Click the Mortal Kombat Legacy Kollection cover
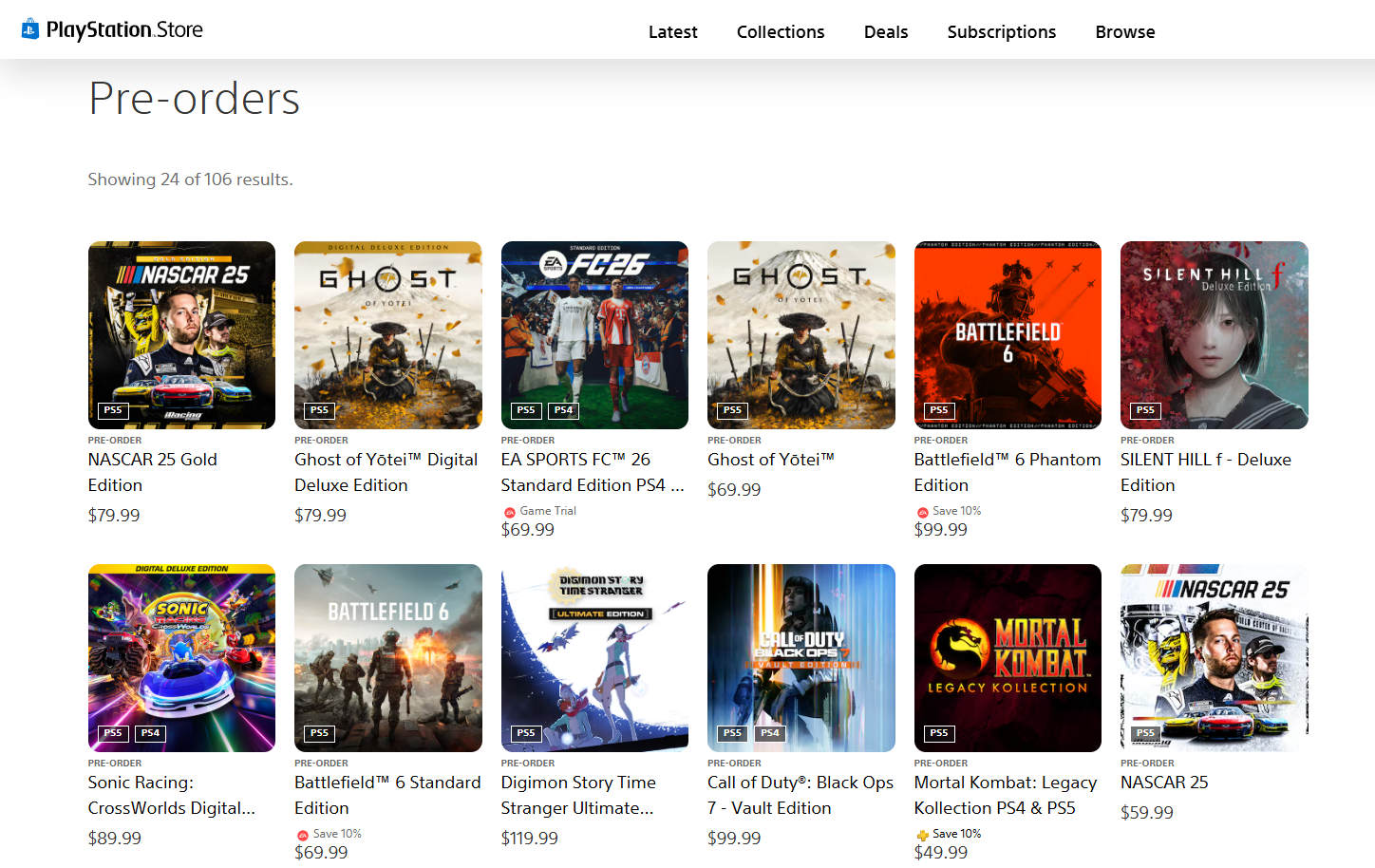This screenshot has height=868, width=1375. click(x=1007, y=657)
